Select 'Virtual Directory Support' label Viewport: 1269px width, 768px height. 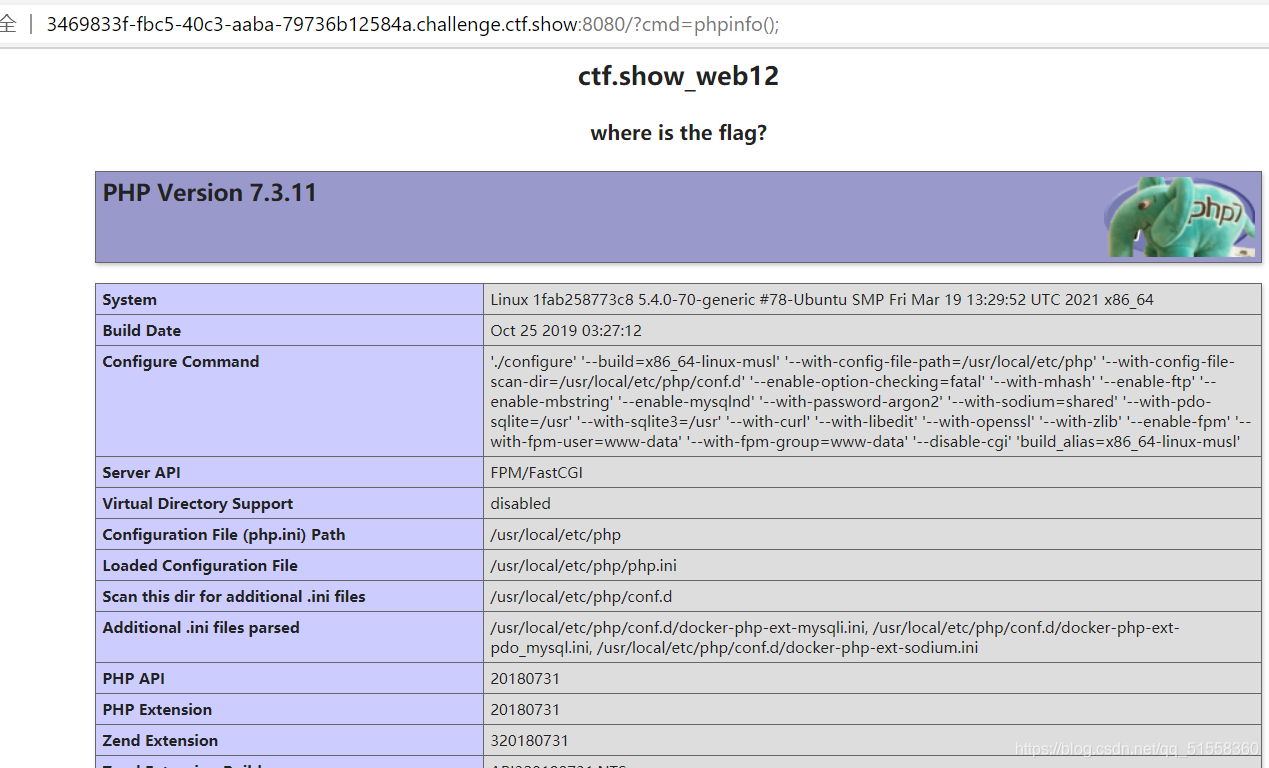(x=198, y=504)
